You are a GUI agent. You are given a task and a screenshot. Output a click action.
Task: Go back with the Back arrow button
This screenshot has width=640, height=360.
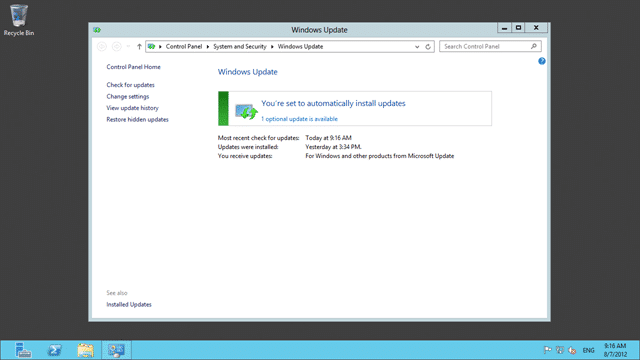coord(102,47)
